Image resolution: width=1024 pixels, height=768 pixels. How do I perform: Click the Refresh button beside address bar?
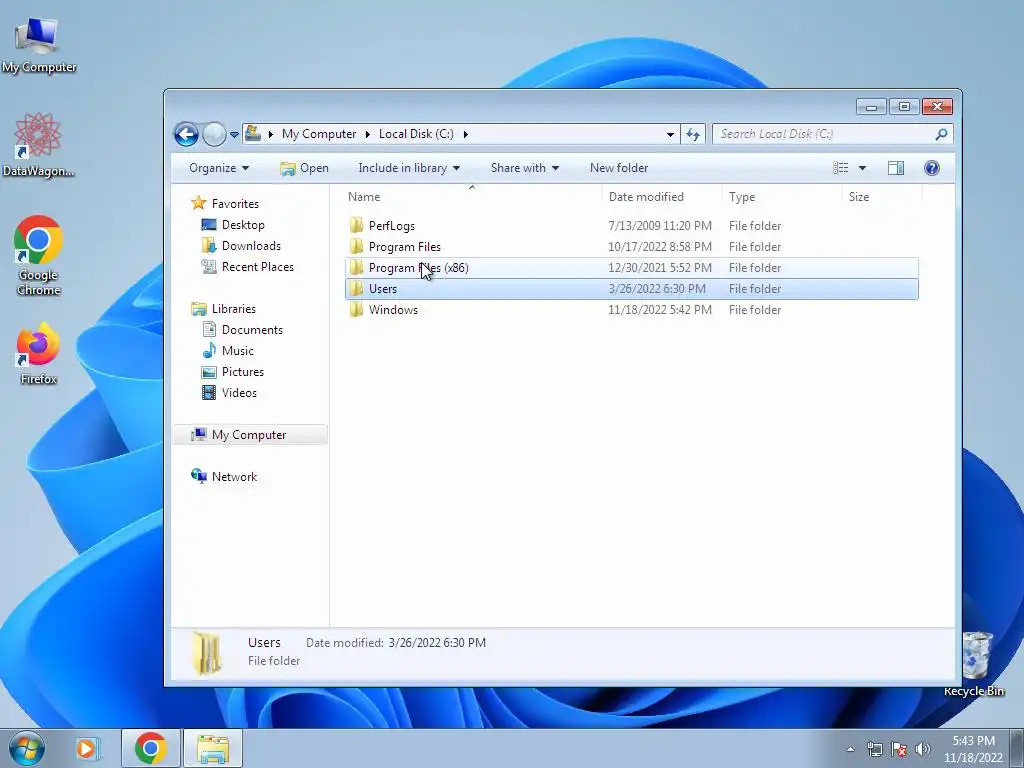pos(693,135)
